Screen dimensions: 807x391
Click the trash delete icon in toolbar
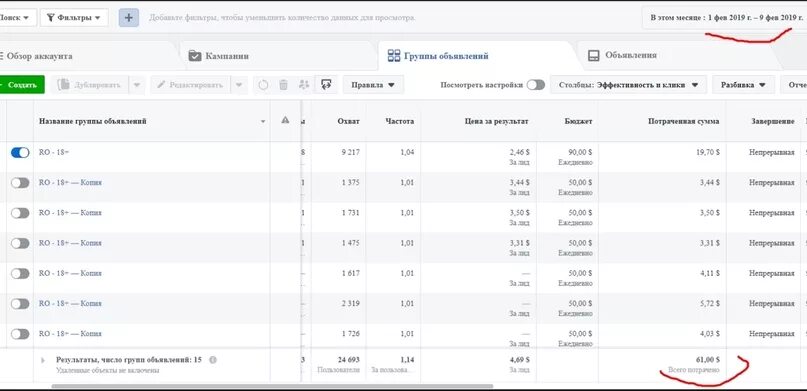283,85
